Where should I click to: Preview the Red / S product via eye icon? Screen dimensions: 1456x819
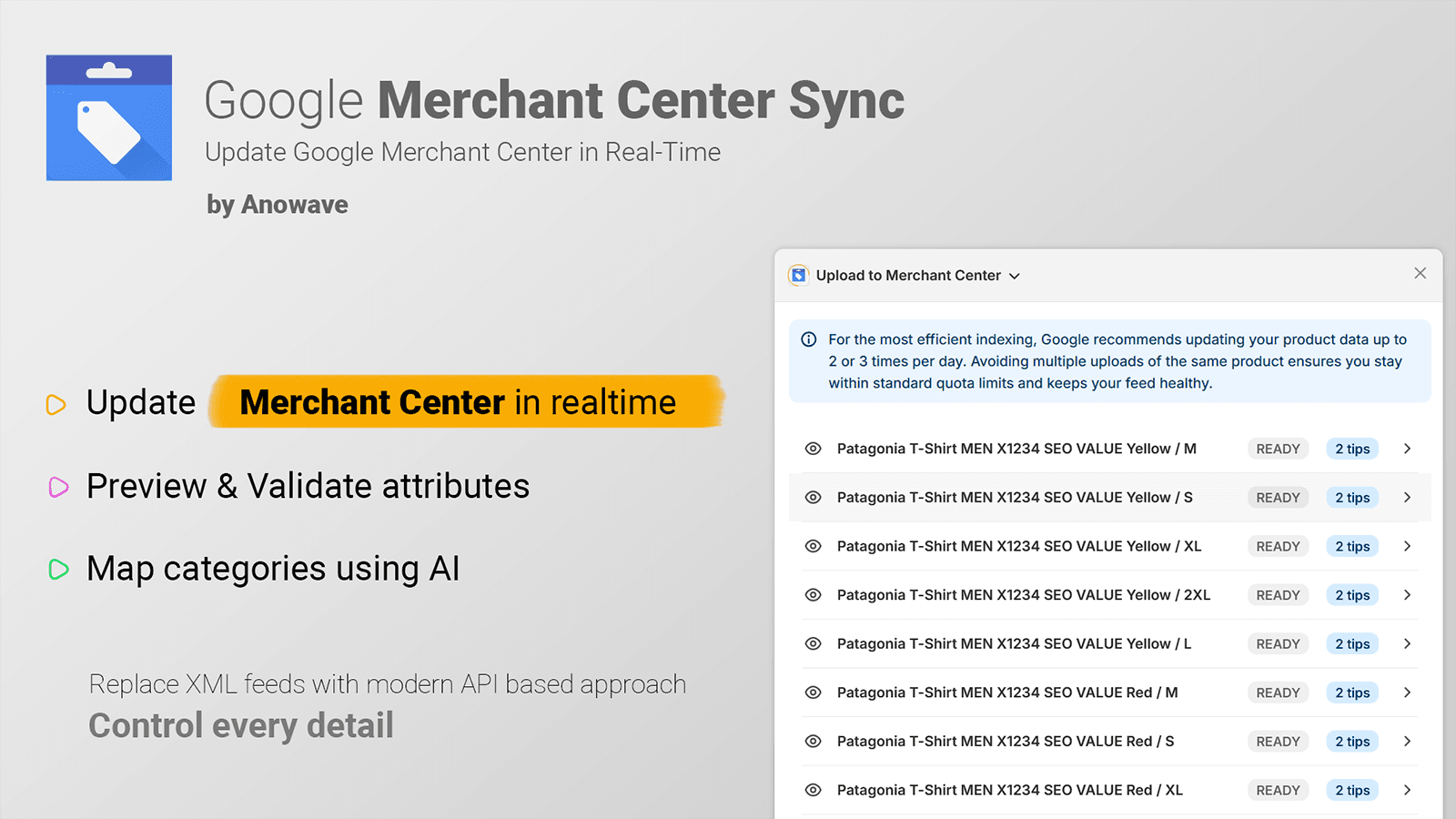pos(814,742)
